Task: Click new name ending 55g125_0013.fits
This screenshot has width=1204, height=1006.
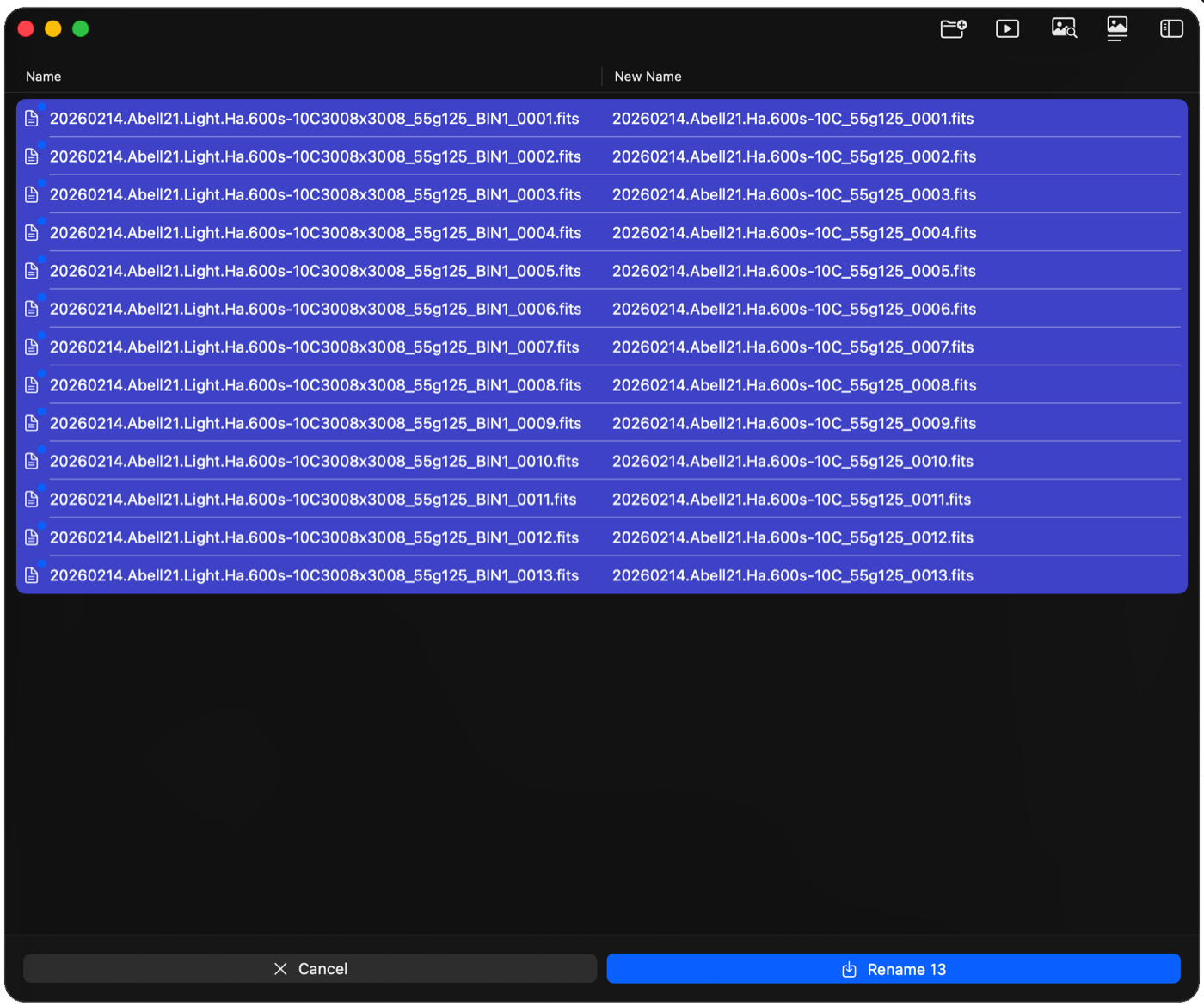Action: pyautogui.click(x=793, y=575)
